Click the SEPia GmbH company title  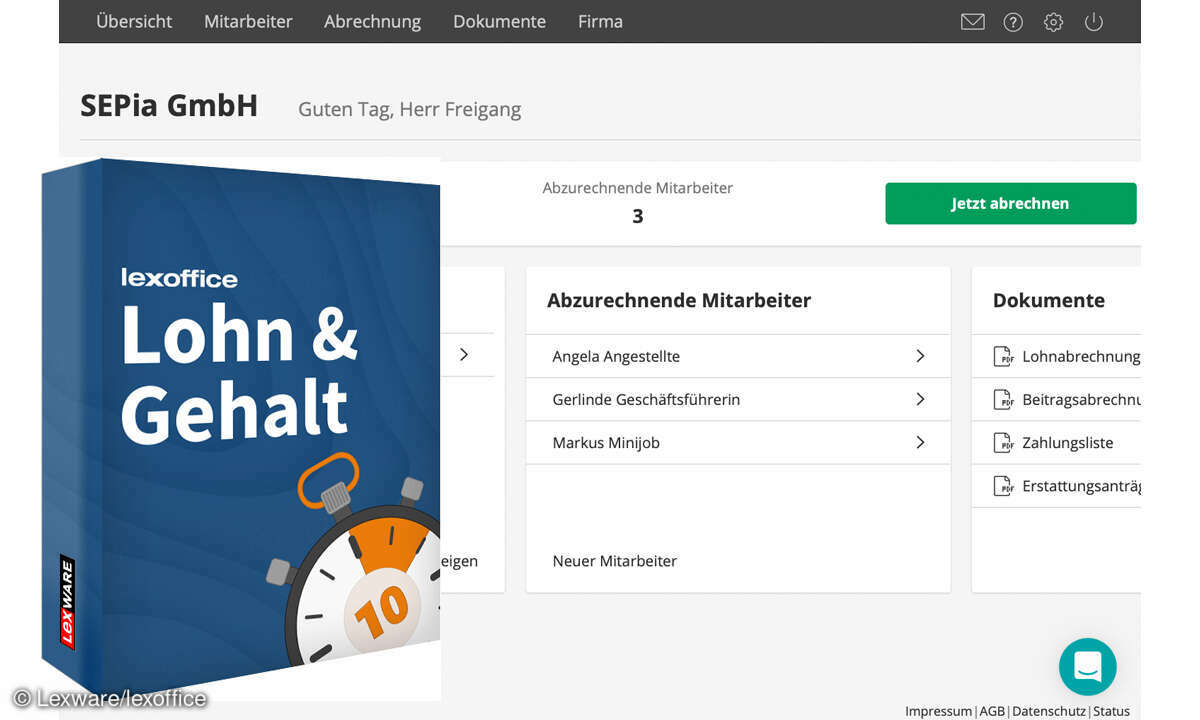pos(169,105)
